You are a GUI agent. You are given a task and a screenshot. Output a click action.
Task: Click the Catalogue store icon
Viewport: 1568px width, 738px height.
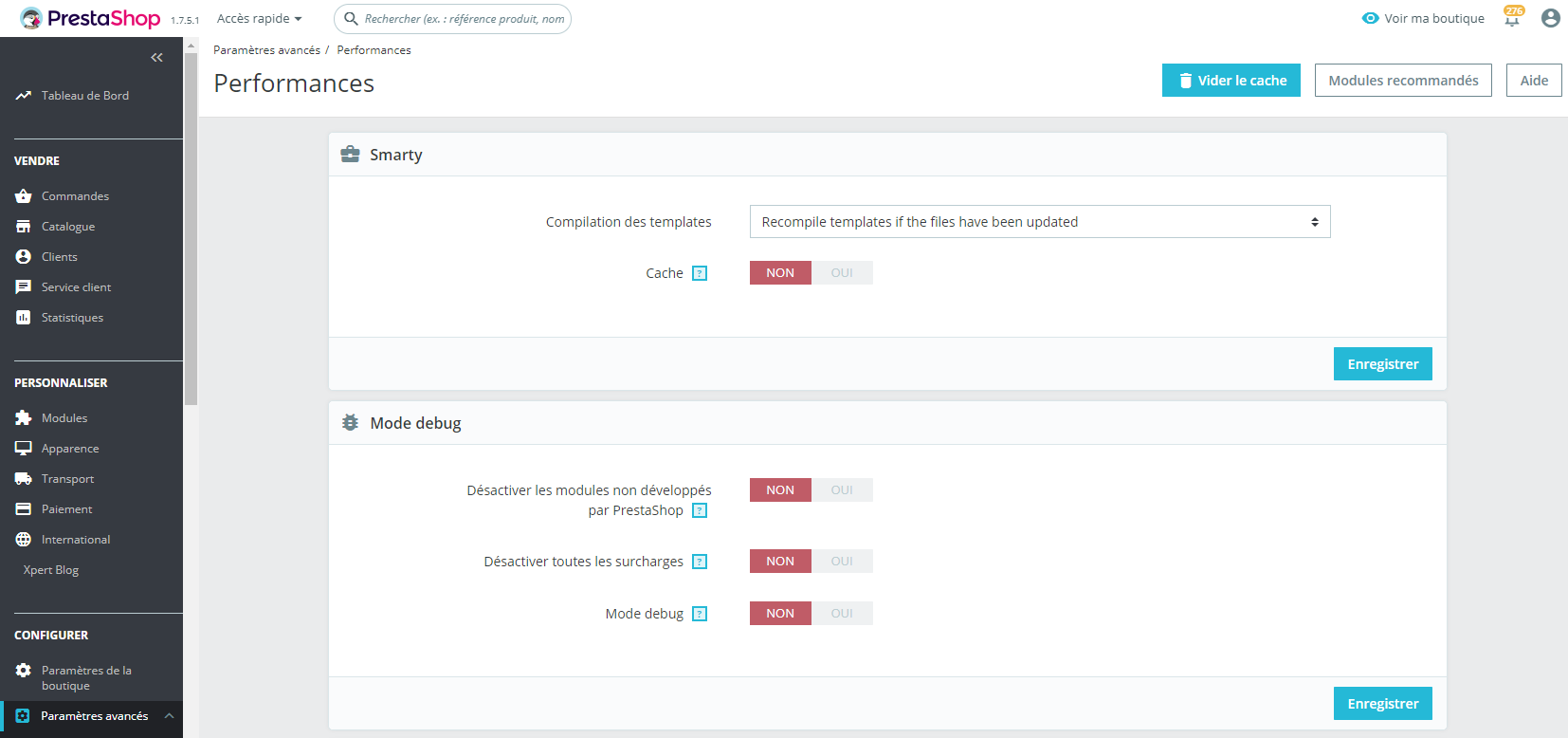(24, 227)
